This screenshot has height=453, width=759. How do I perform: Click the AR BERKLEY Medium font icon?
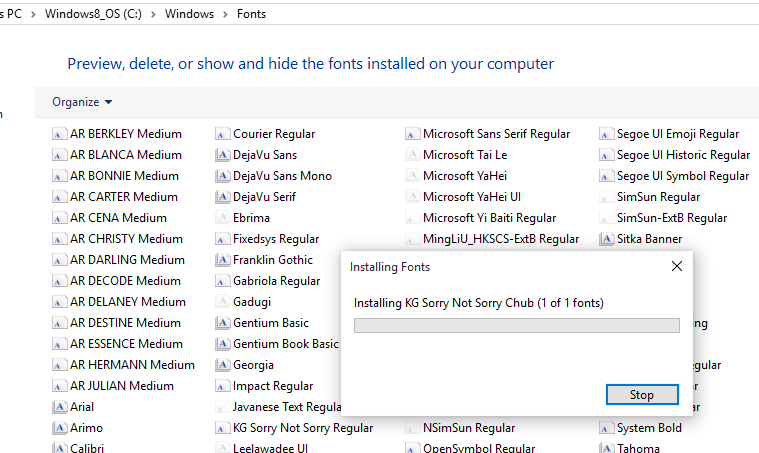pyautogui.click(x=59, y=134)
